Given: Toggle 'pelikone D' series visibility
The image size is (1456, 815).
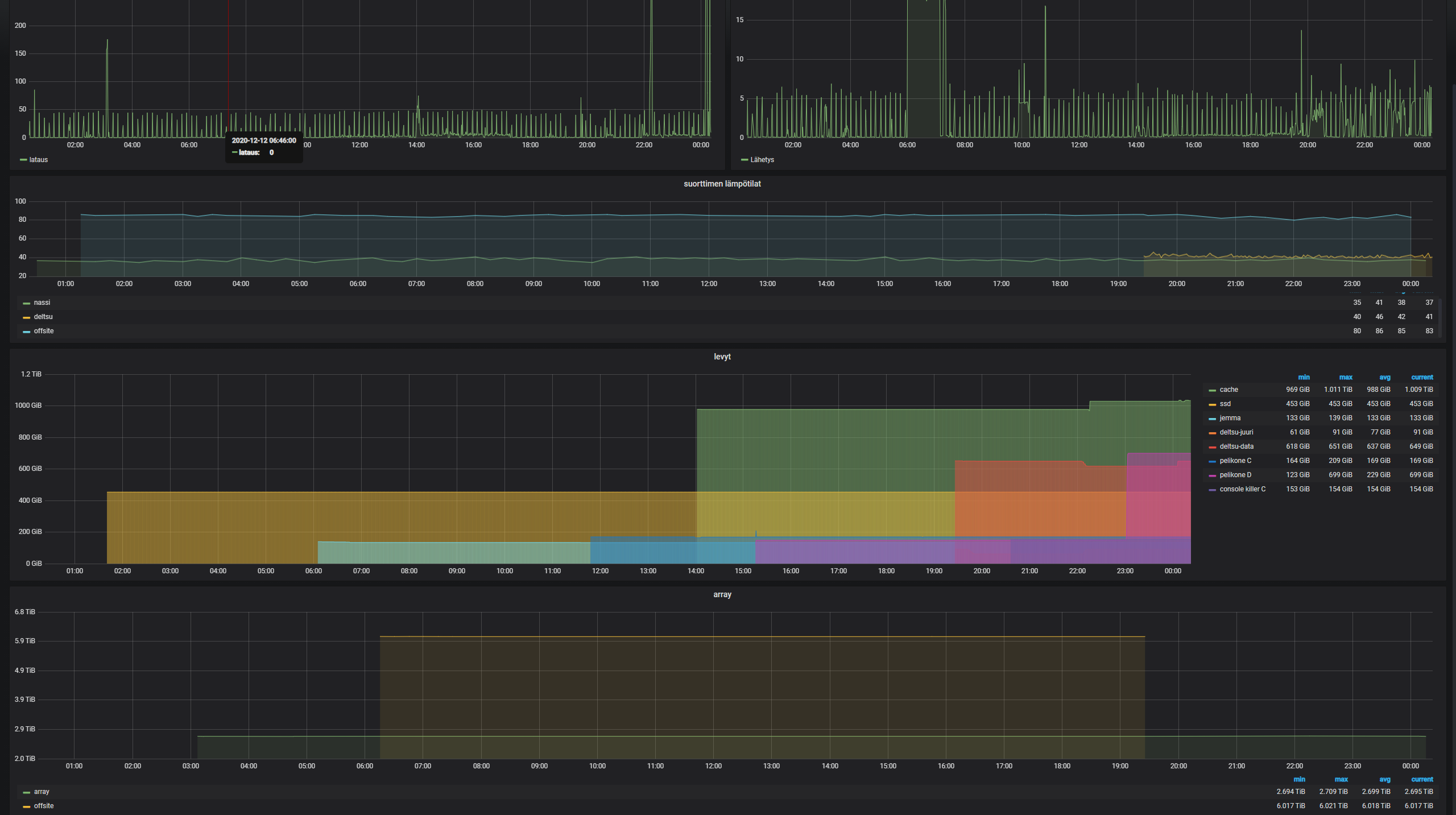Looking at the screenshot, I should coord(1235,475).
